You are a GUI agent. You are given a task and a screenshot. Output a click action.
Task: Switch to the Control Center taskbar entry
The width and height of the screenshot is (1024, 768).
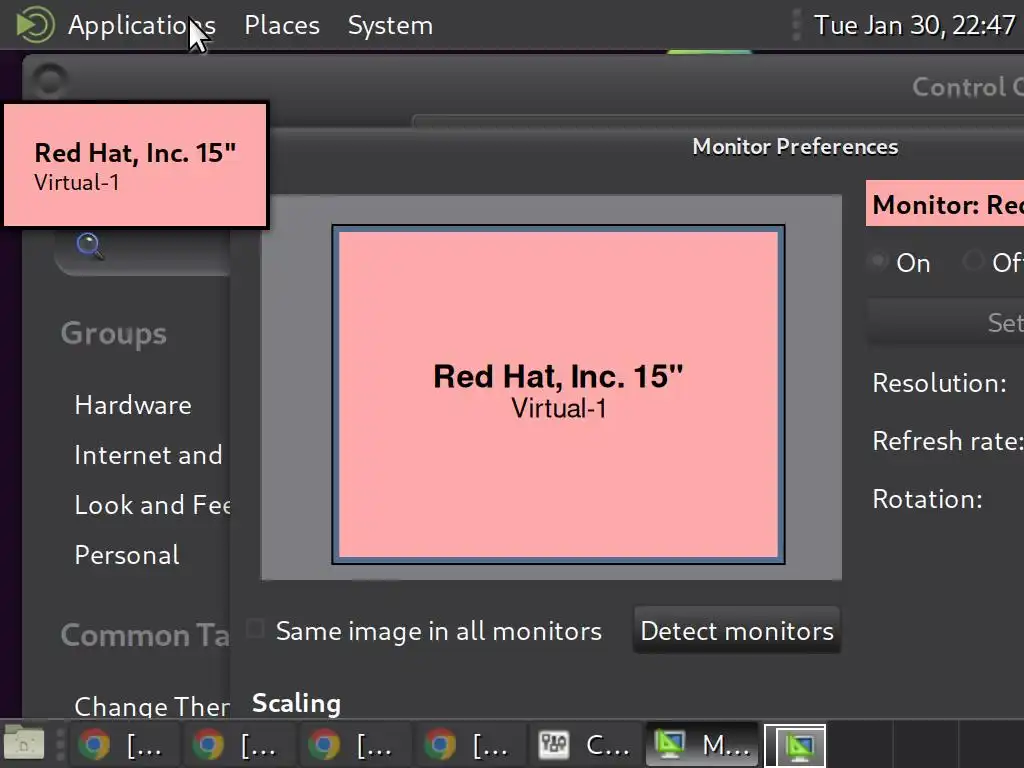pos(585,745)
